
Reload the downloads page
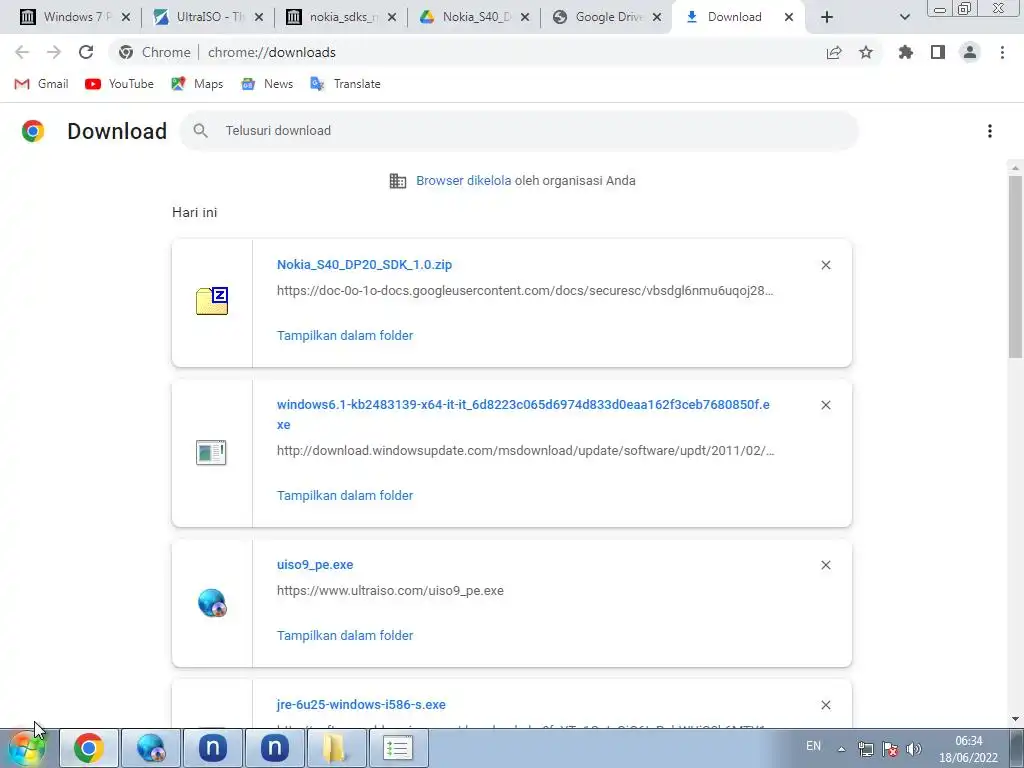tap(86, 52)
